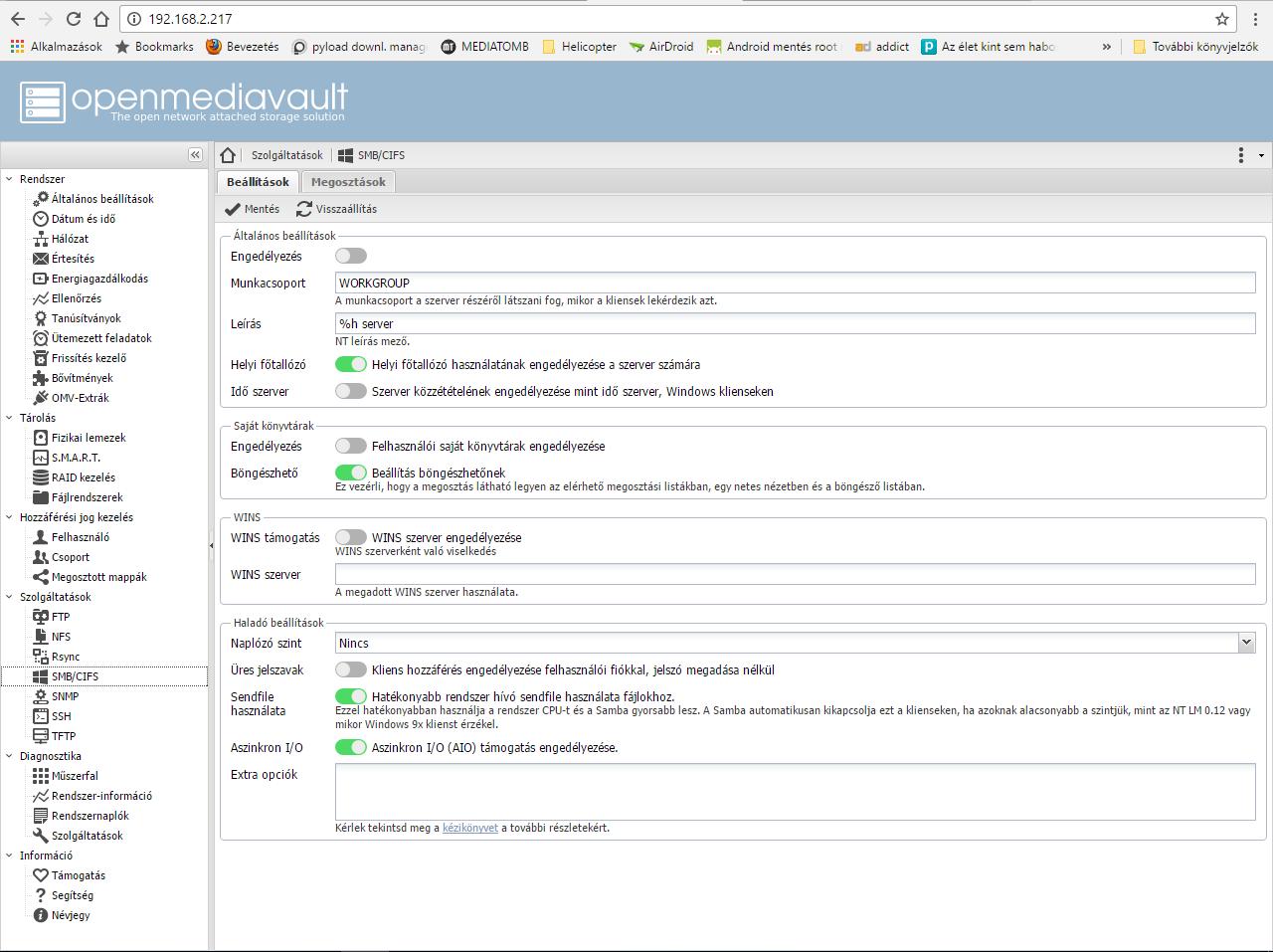The image size is (1273, 952).
Task: Collapse the Diagnosztika tree section
Action: tap(9, 756)
